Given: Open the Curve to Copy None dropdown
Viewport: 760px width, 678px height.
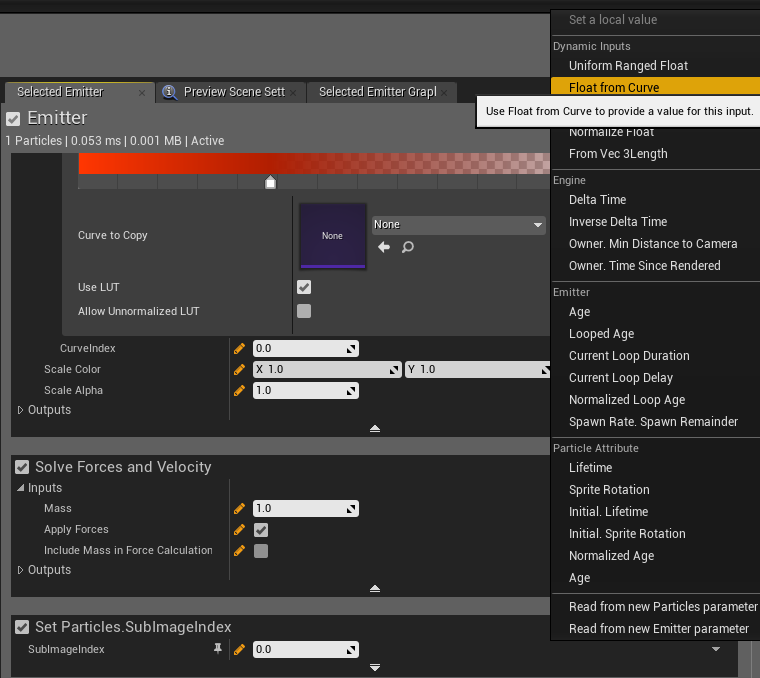Looking at the screenshot, I should pos(459,225).
